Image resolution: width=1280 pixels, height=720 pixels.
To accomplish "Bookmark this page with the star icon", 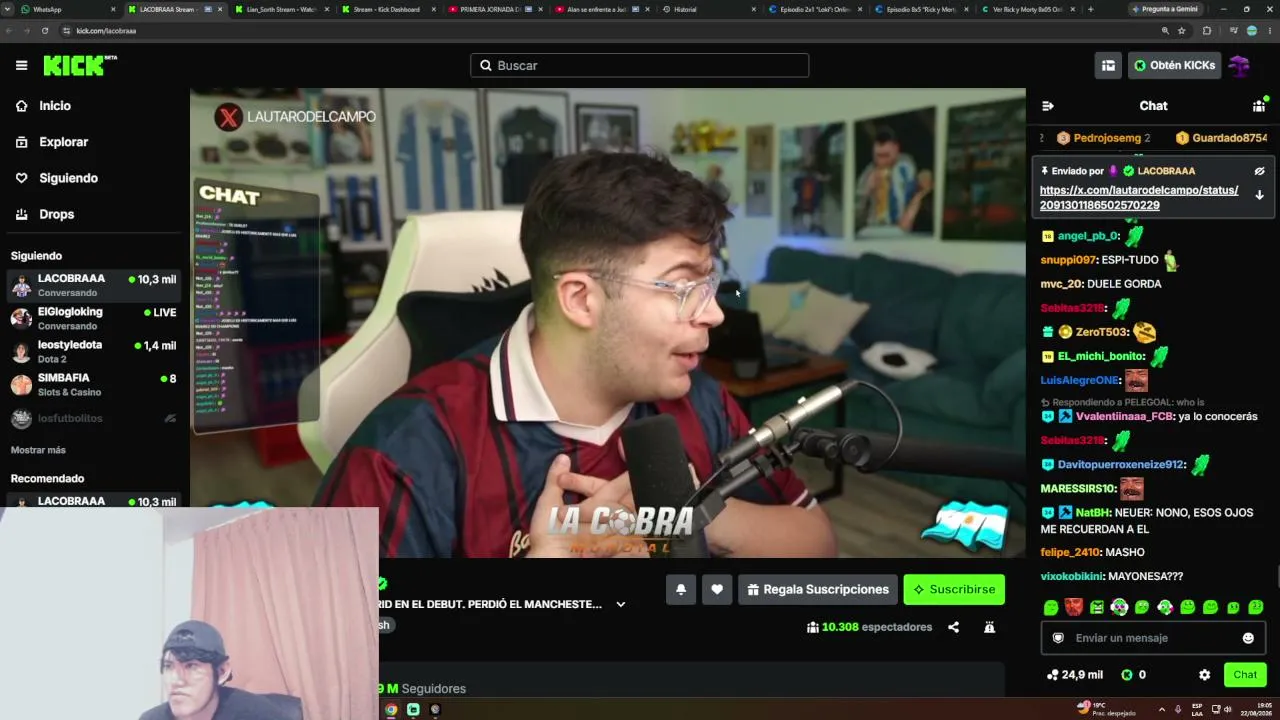I will click(1181, 31).
